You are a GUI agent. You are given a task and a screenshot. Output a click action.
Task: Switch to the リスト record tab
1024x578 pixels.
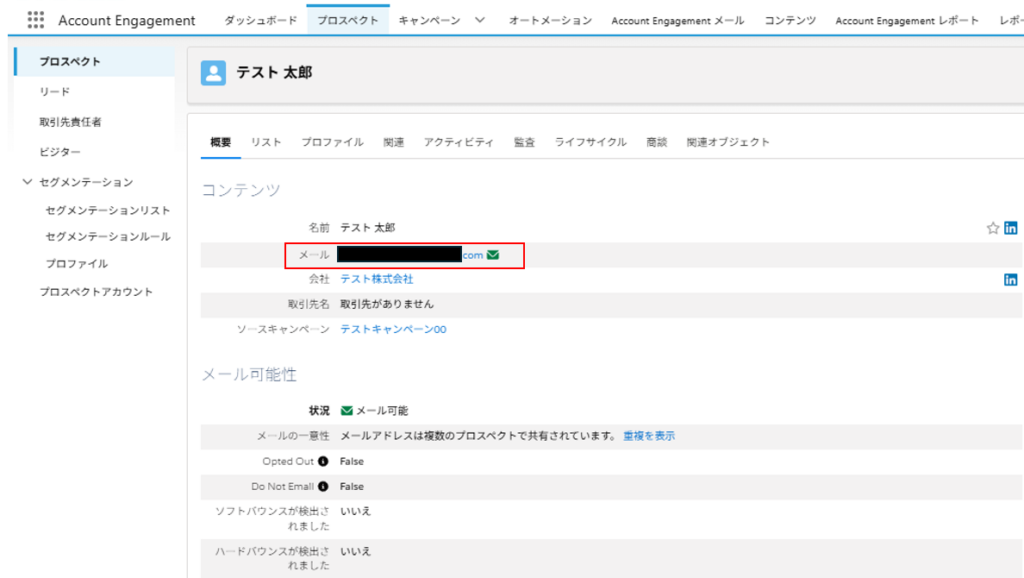[266, 142]
